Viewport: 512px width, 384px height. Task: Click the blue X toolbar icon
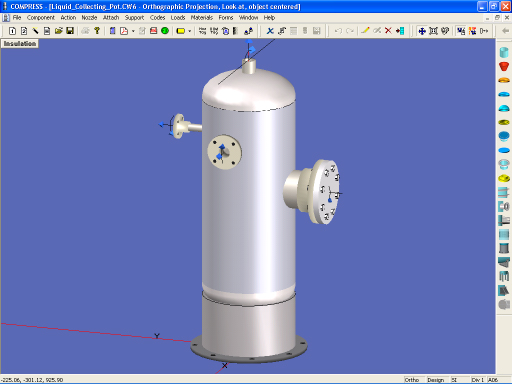pyautogui.click(x=270, y=31)
